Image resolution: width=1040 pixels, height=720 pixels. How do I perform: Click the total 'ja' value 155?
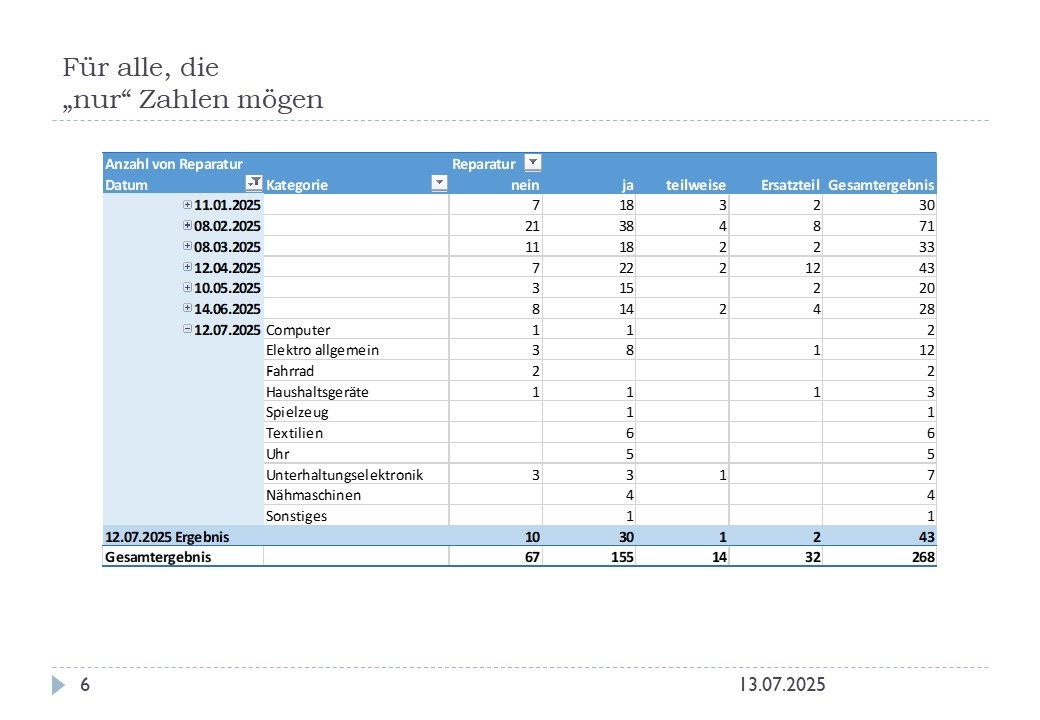pos(622,557)
